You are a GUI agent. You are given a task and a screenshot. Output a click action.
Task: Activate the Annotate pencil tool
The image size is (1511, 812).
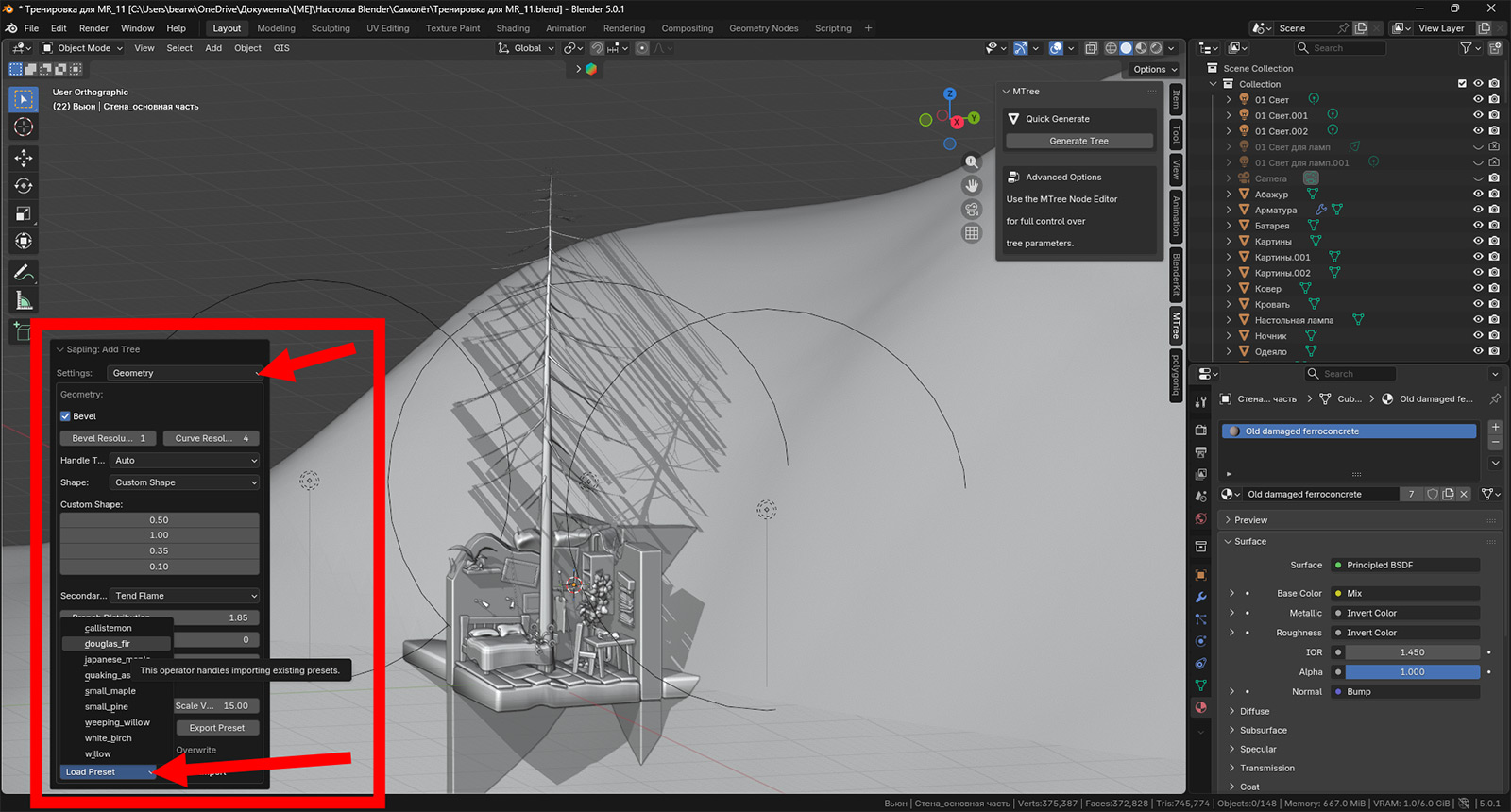tap(24, 273)
